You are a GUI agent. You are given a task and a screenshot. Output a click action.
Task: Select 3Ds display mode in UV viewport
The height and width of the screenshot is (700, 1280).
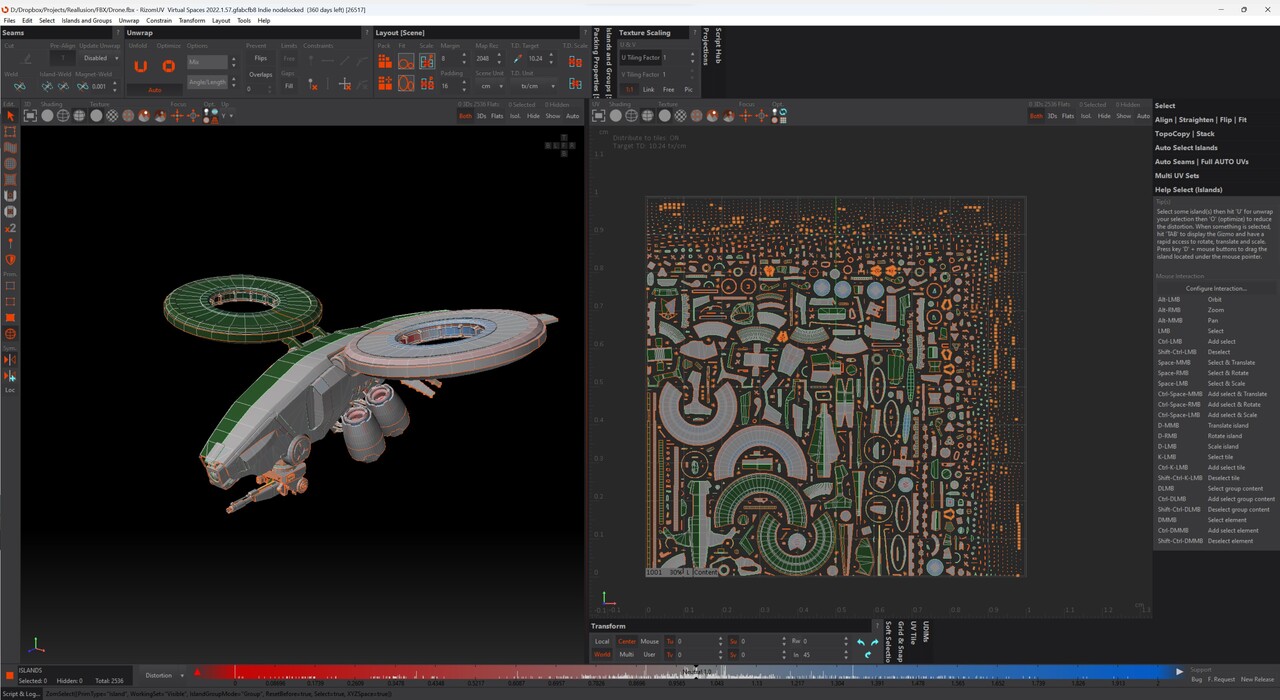coord(1051,116)
